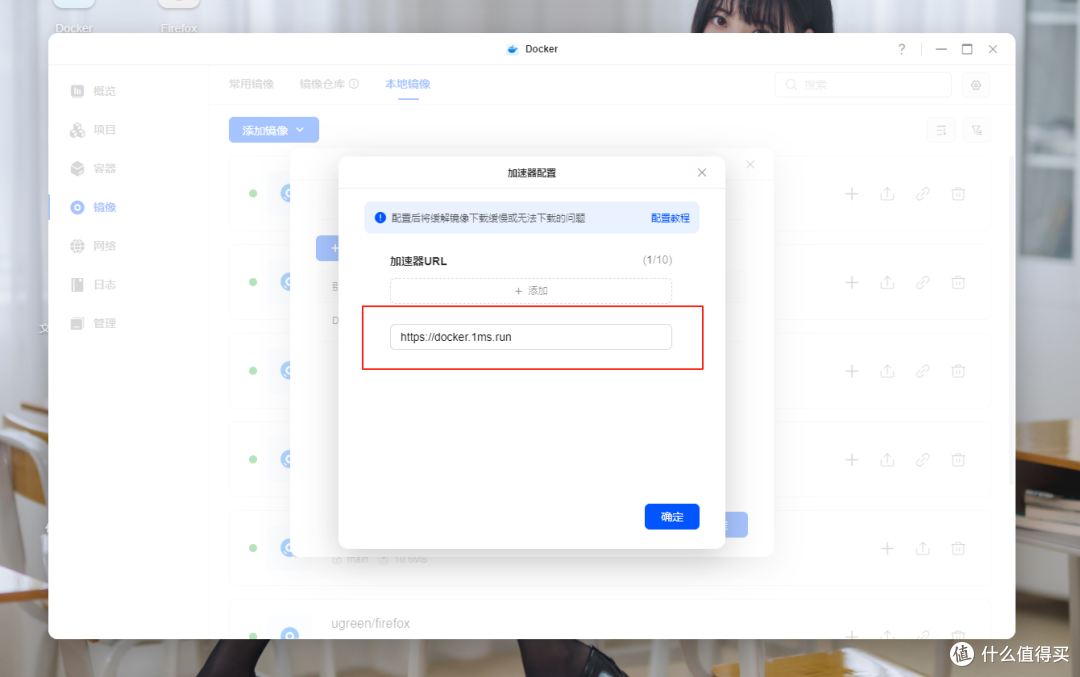Image resolution: width=1080 pixels, height=677 pixels.
Task: Click the plus icon in the first image row
Action: click(x=852, y=194)
